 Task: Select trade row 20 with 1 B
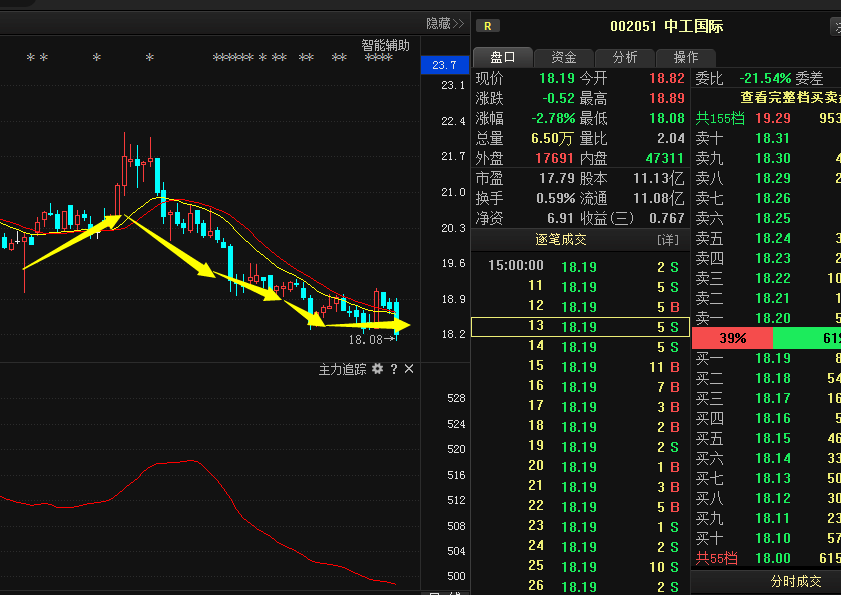coord(580,467)
